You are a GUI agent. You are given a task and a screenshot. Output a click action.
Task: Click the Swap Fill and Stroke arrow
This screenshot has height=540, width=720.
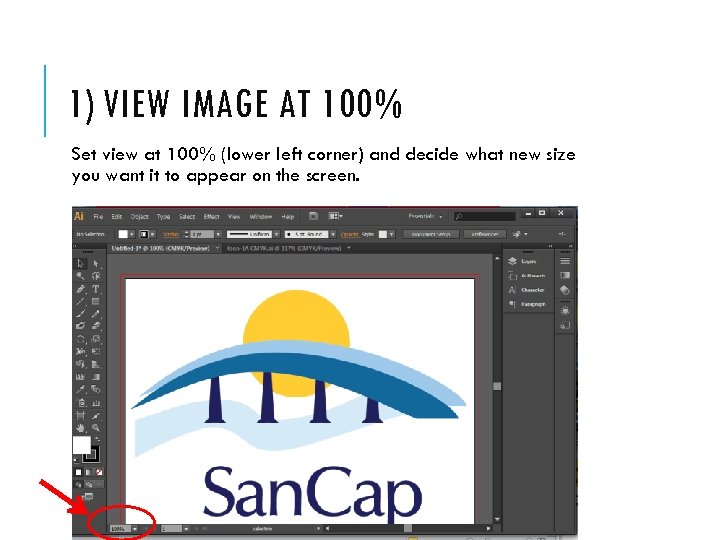pyautogui.click(x=97, y=439)
